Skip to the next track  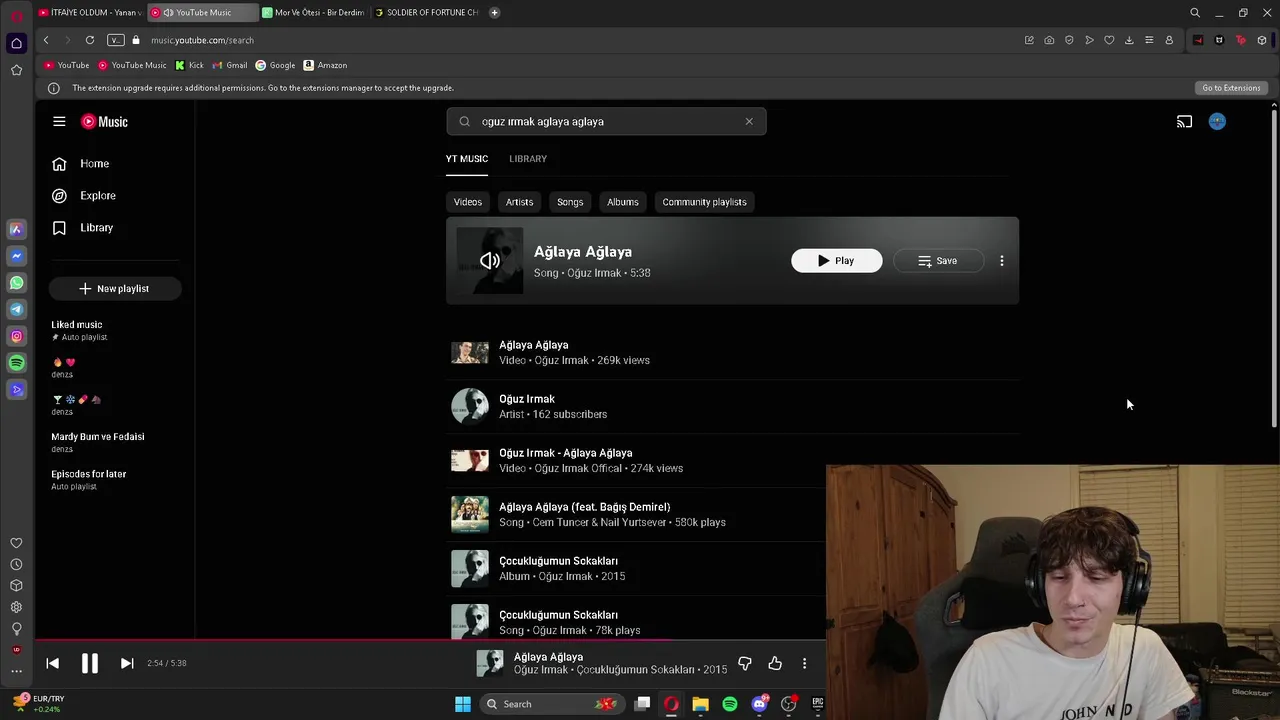tap(127, 663)
